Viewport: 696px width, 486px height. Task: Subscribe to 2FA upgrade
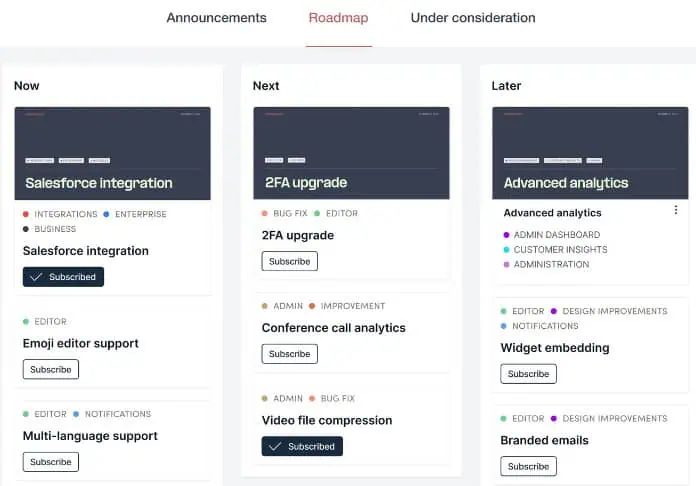click(x=289, y=261)
